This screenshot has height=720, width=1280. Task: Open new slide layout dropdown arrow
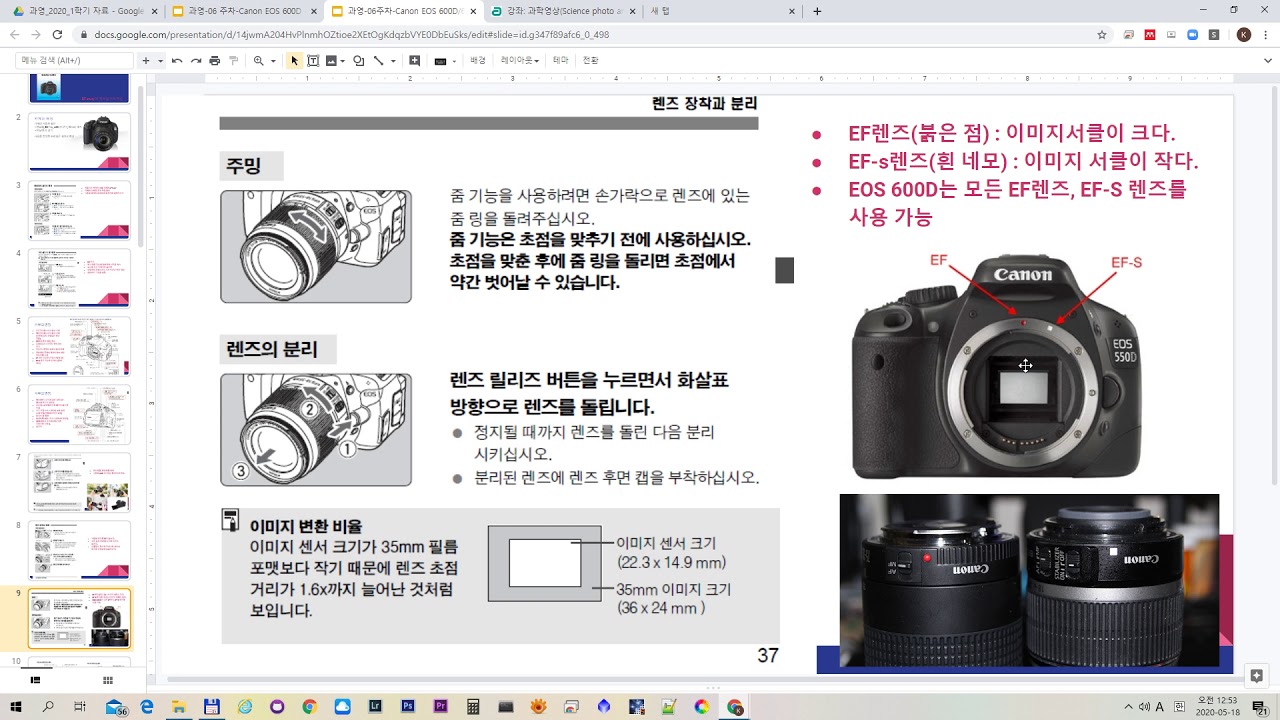tap(160, 61)
